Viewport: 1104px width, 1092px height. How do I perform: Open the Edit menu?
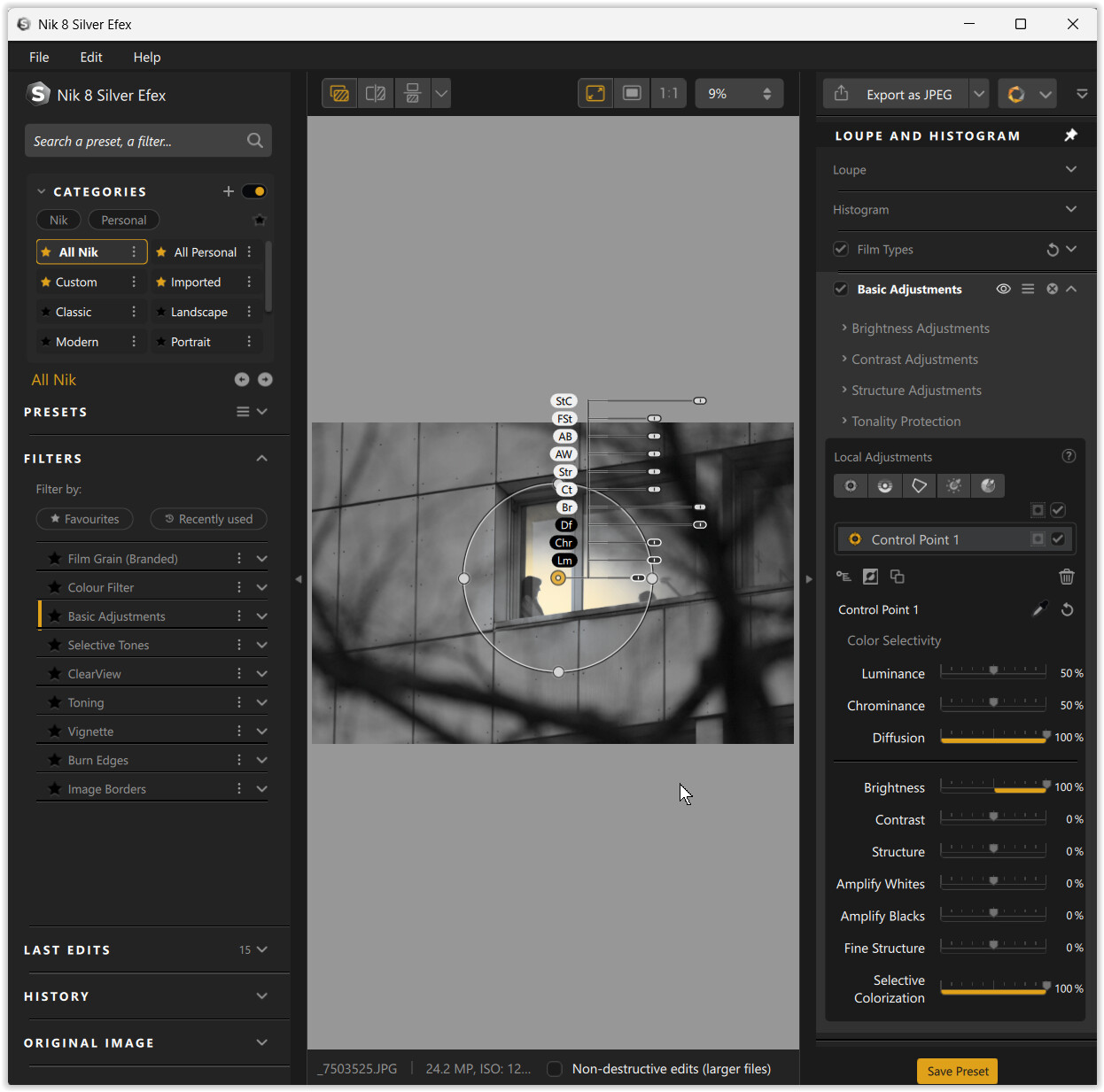pyautogui.click(x=91, y=58)
